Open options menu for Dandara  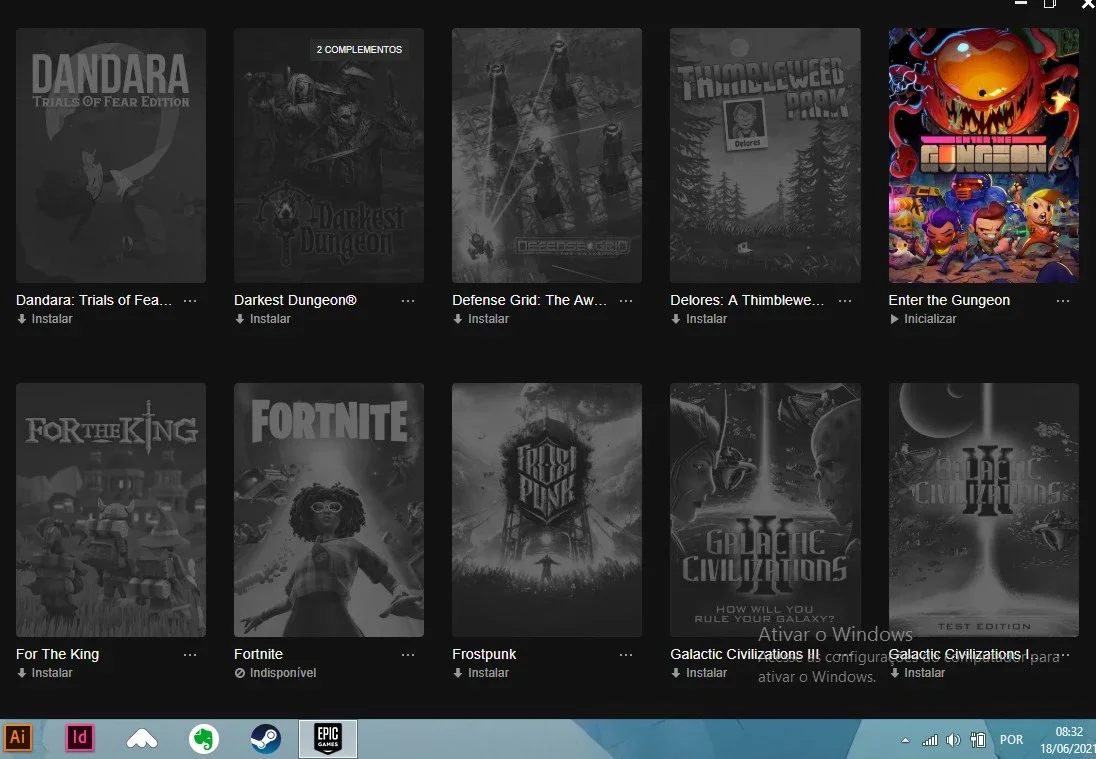point(190,301)
